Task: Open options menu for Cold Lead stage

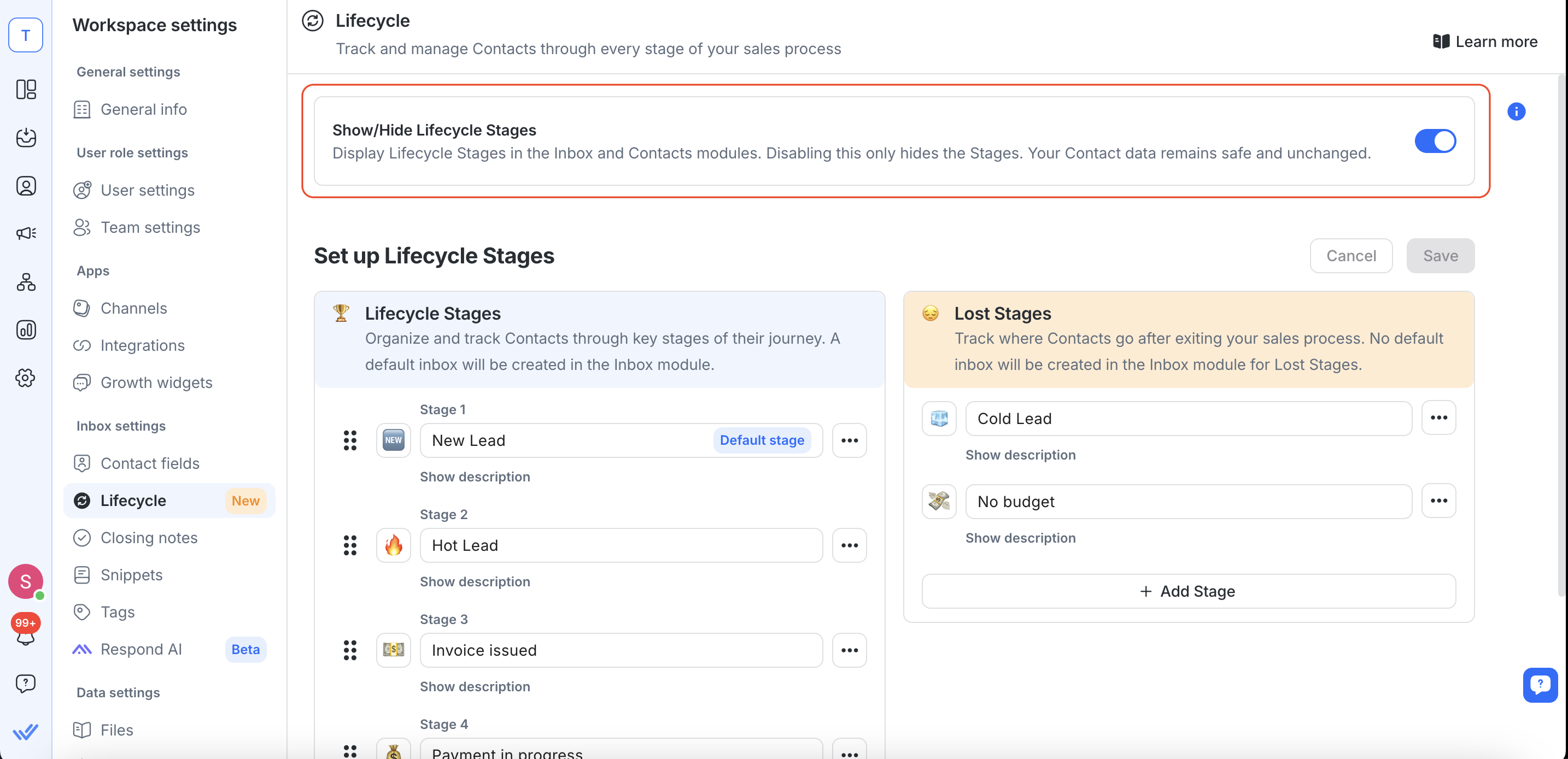Action: click(x=1440, y=418)
